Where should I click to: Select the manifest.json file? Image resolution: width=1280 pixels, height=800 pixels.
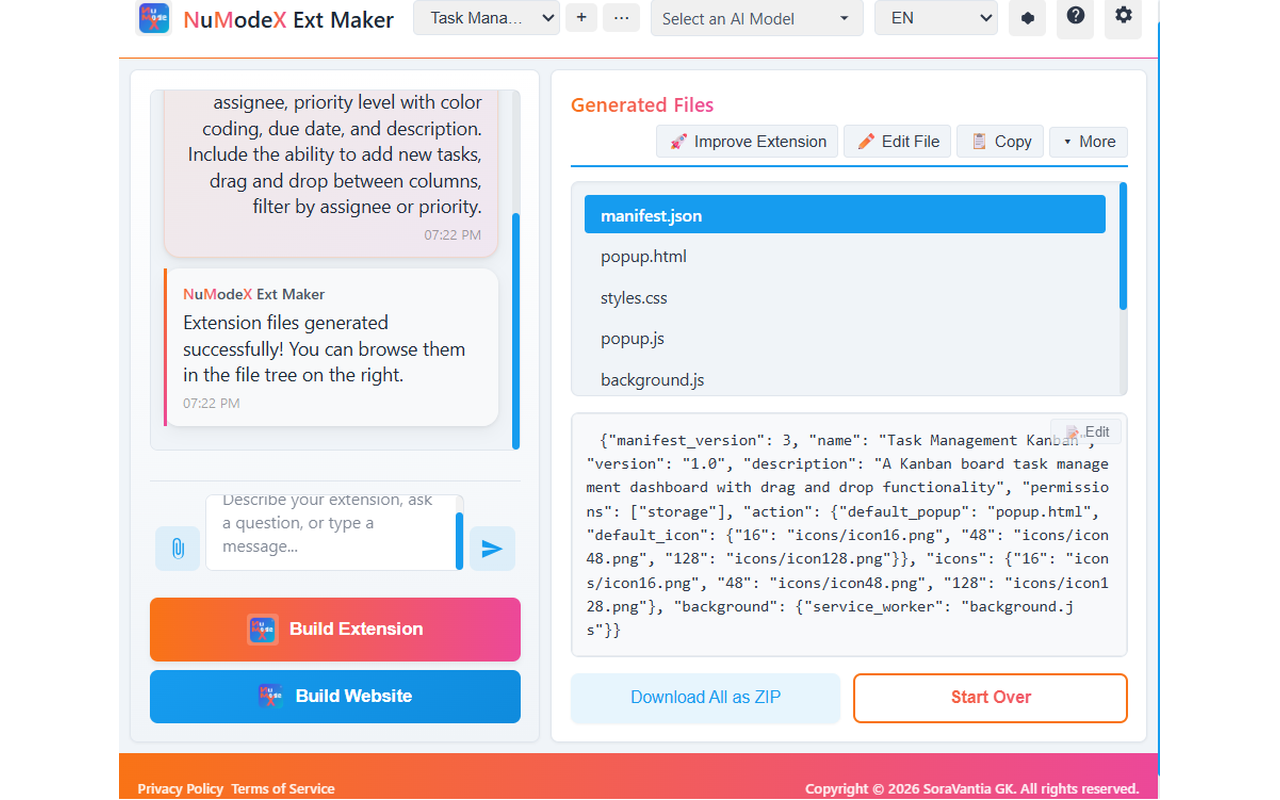tap(844, 214)
